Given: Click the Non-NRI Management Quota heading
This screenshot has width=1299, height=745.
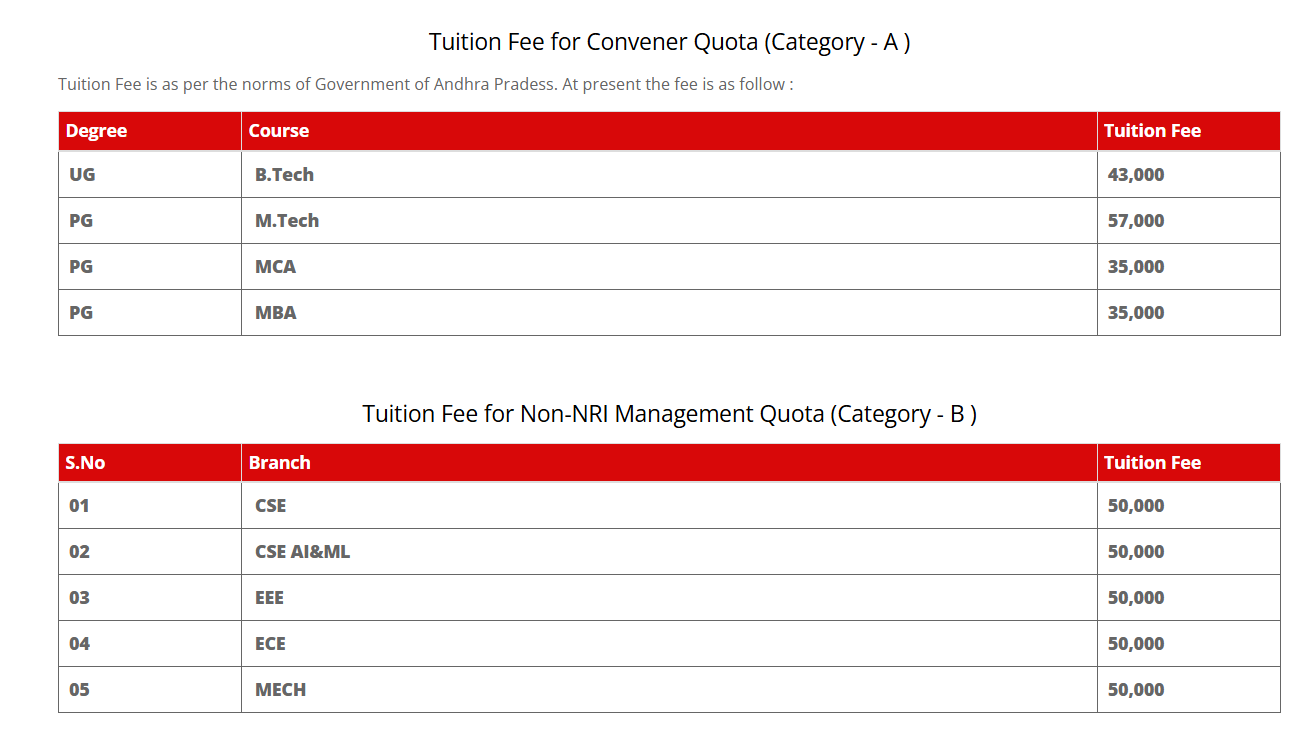Looking at the screenshot, I should tap(669, 414).
